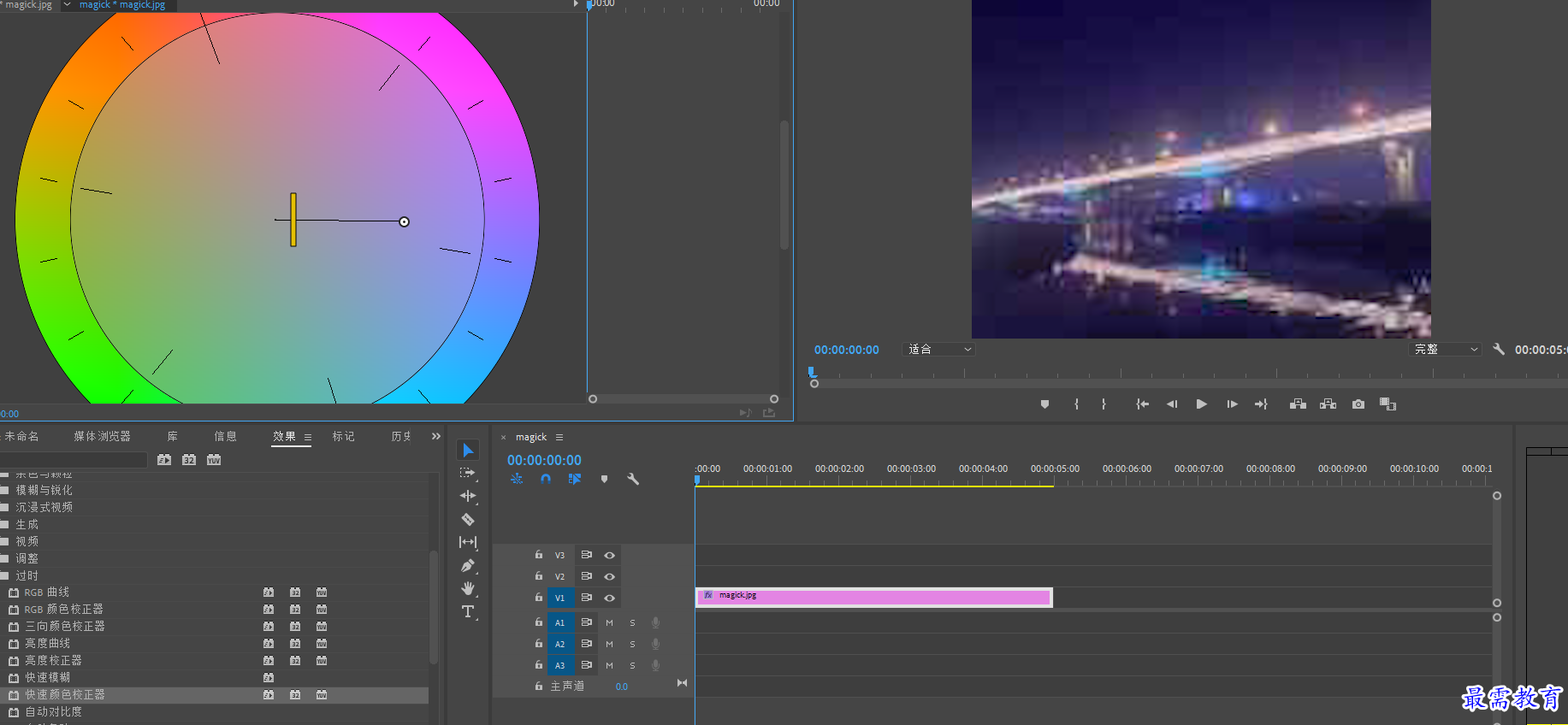Step back one frame
1568x725 pixels.
[x=1172, y=404]
